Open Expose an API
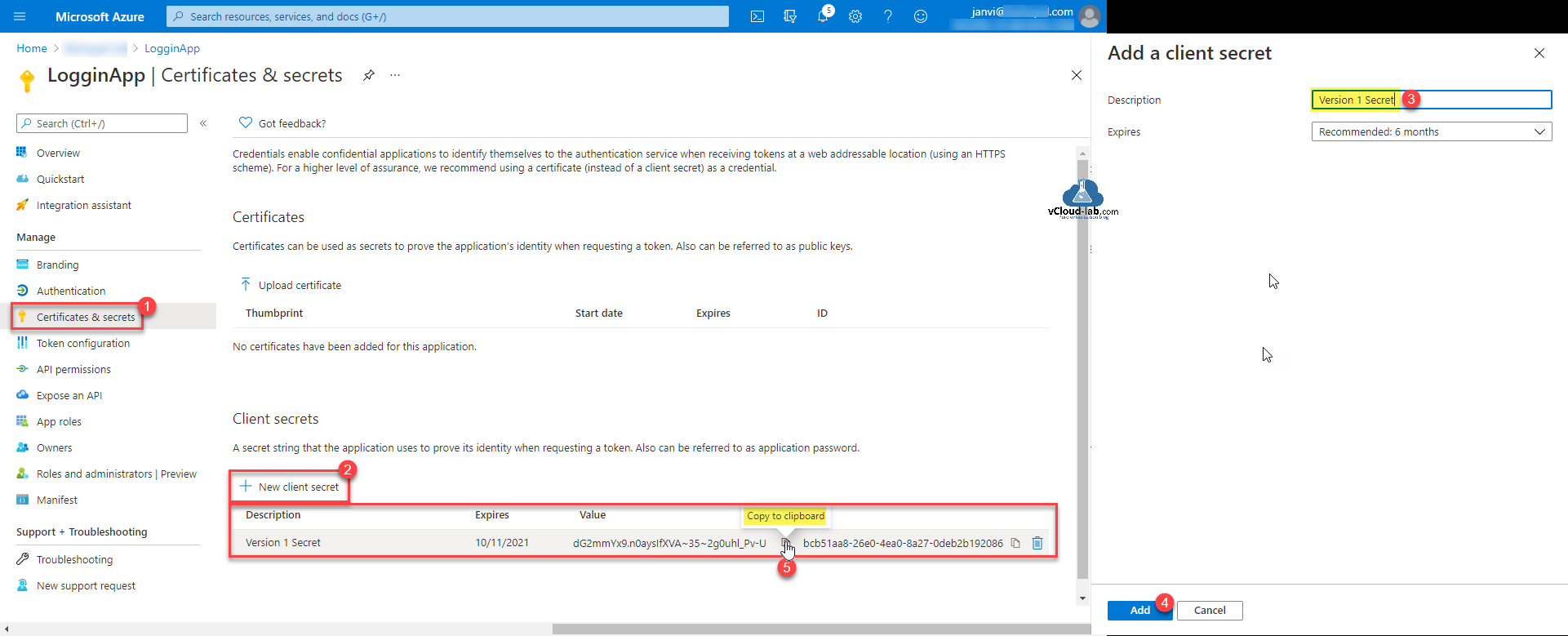The height and width of the screenshot is (636, 1568). [x=69, y=395]
